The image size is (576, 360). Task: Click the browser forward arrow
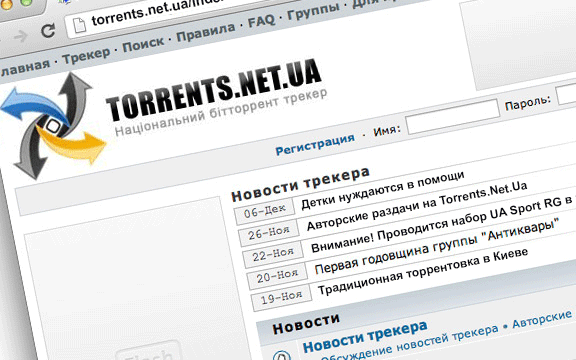click(21, 36)
